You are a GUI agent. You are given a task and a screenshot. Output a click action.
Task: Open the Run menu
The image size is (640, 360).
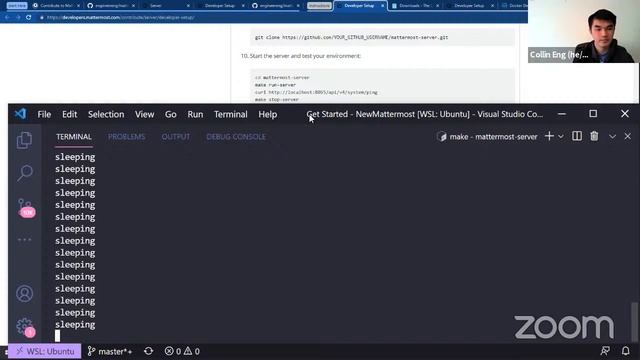pyautogui.click(x=195, y=114)
